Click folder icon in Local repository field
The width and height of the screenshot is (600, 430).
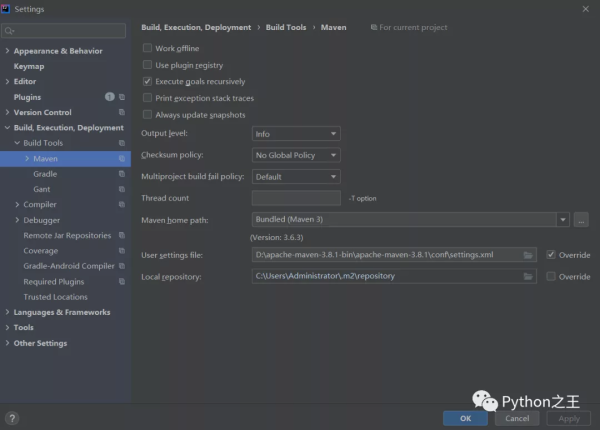click(x=528, y=276)
